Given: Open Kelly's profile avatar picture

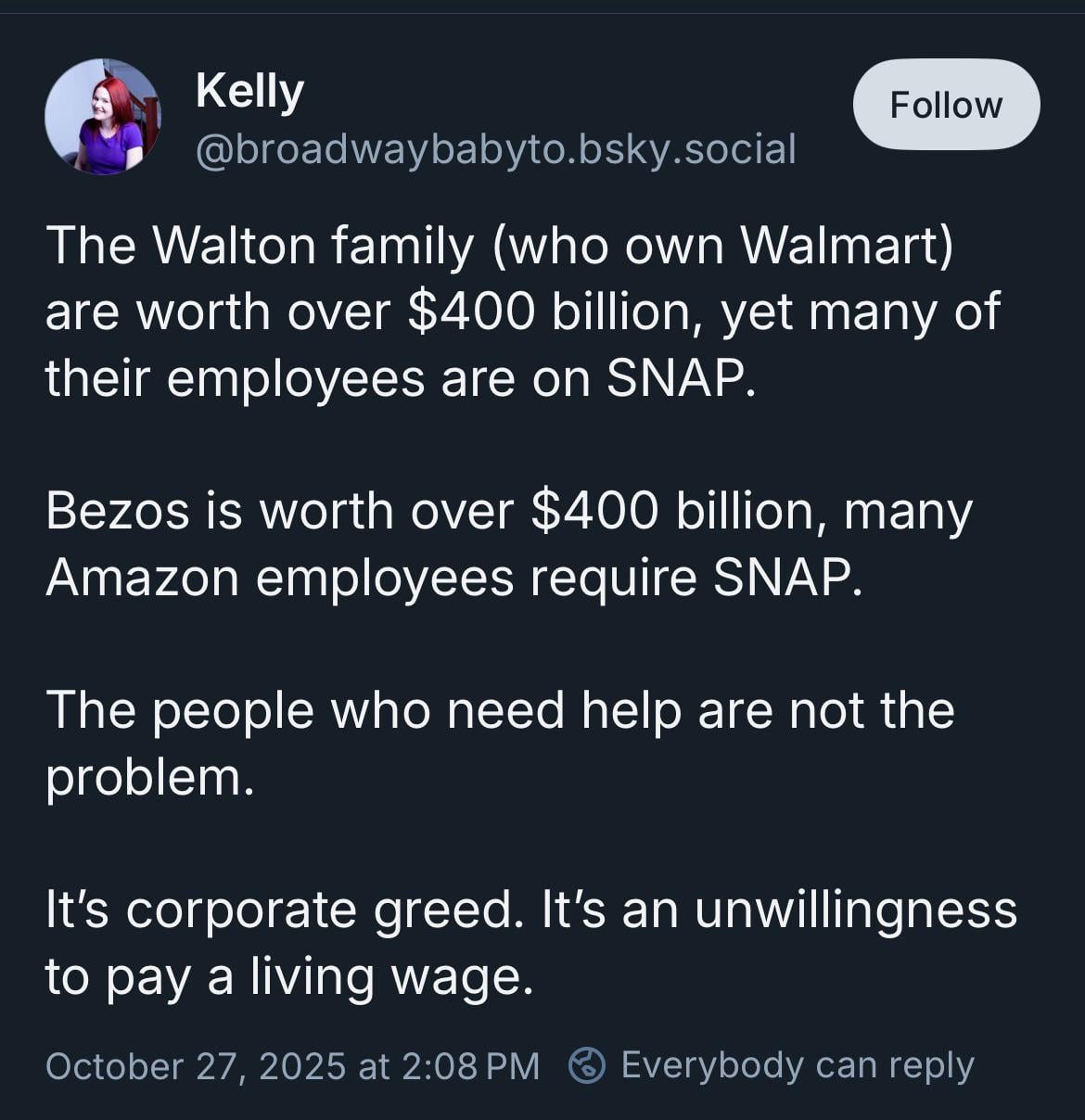Looking at the screenshot, I should coord(103,117).
